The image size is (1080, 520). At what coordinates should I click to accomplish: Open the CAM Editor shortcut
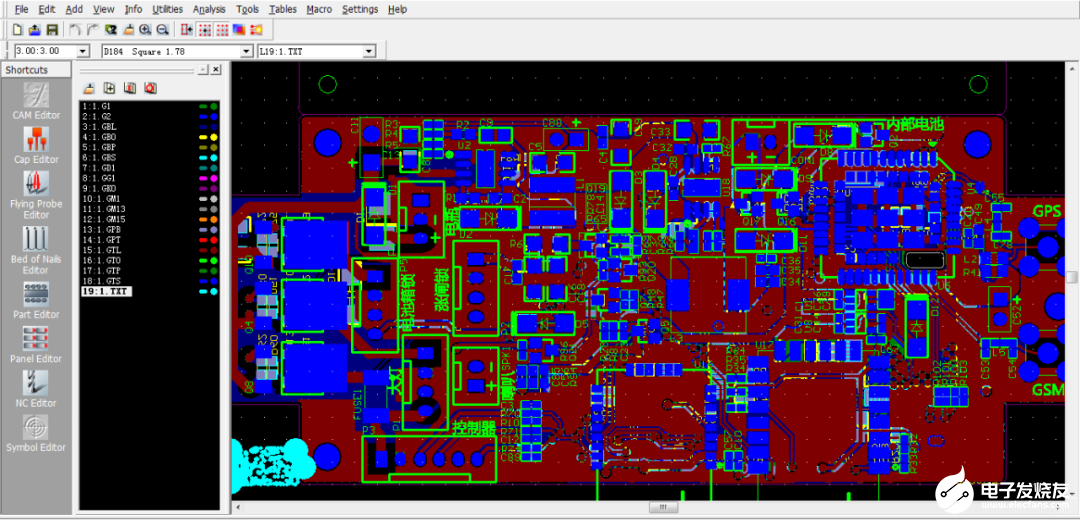click(37, 101)
